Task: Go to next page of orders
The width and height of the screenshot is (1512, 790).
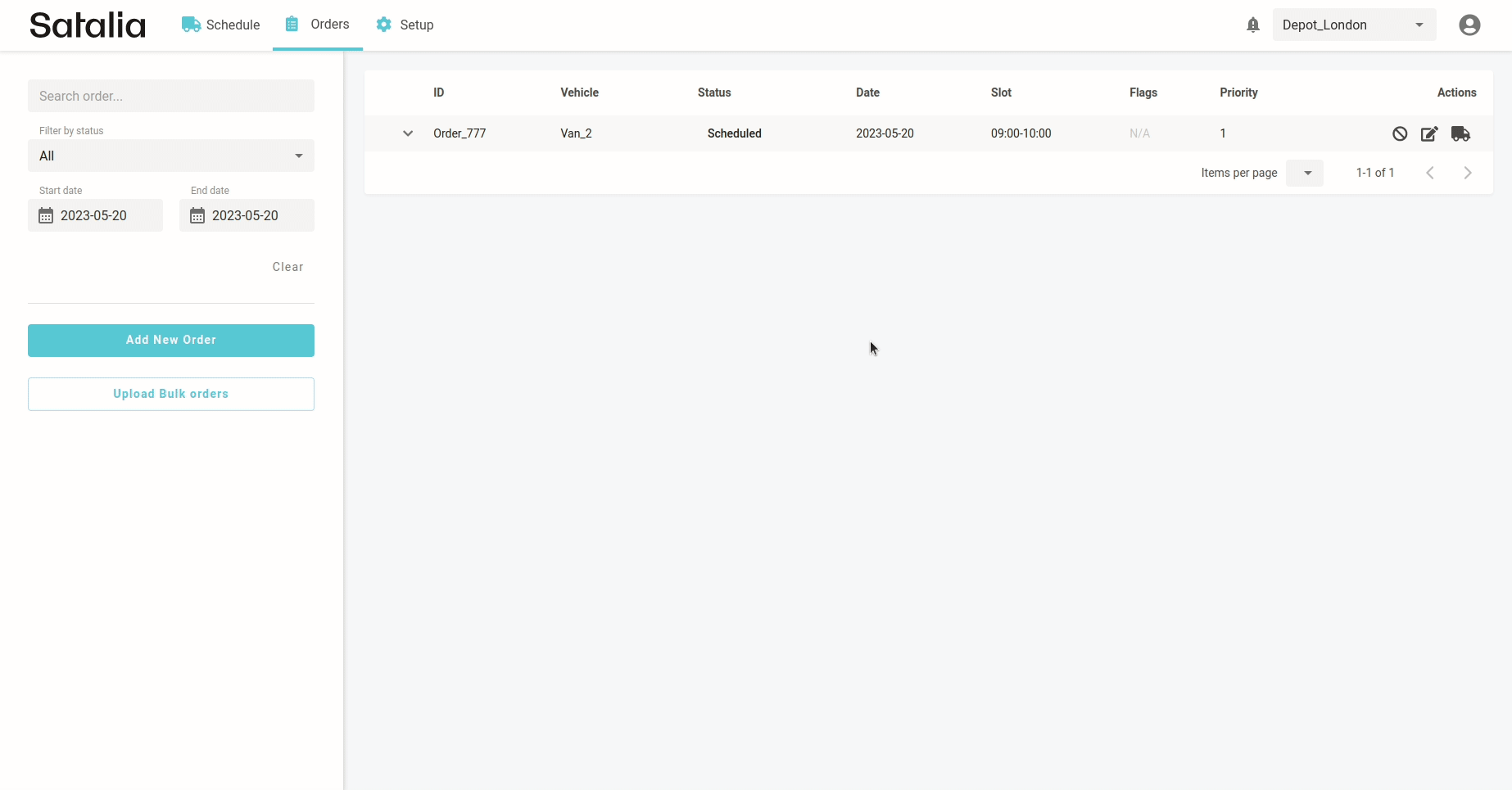Action: click(1467, 173)
